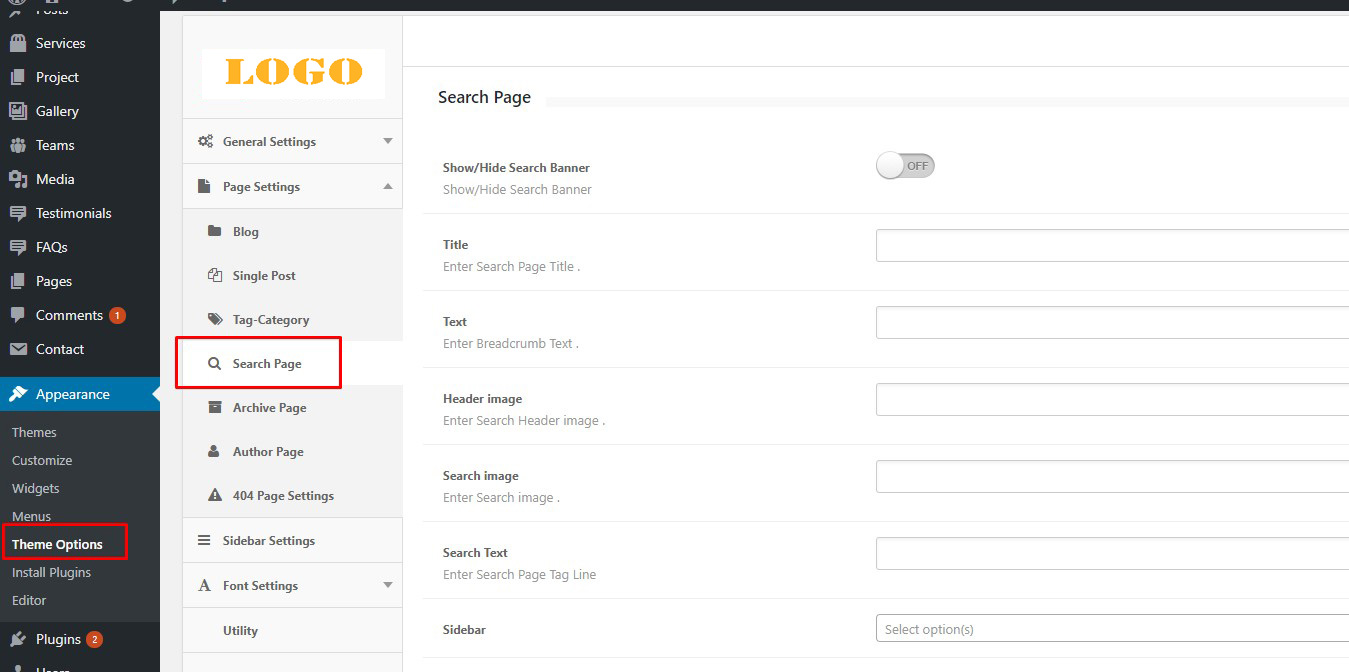The width and height of the screenshot is (1349, 672).
Task: Click the Title input field
Action: [1112, 245]
